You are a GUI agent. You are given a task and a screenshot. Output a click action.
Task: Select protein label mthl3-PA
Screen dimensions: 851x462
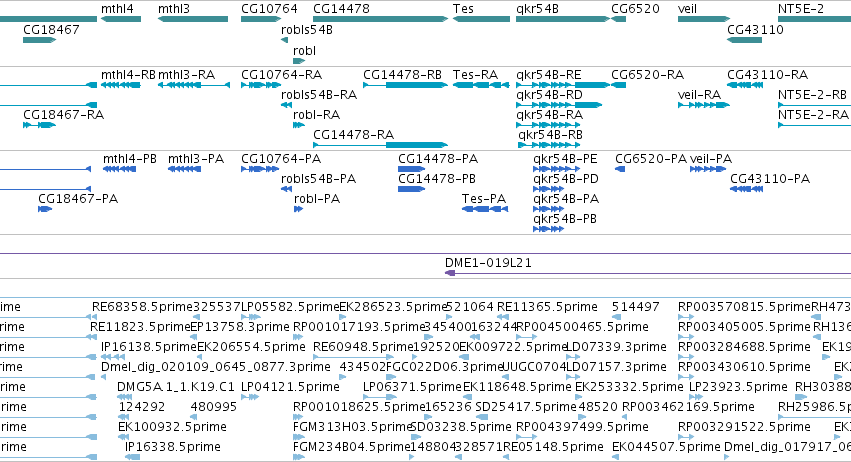(x=196, y=159)
